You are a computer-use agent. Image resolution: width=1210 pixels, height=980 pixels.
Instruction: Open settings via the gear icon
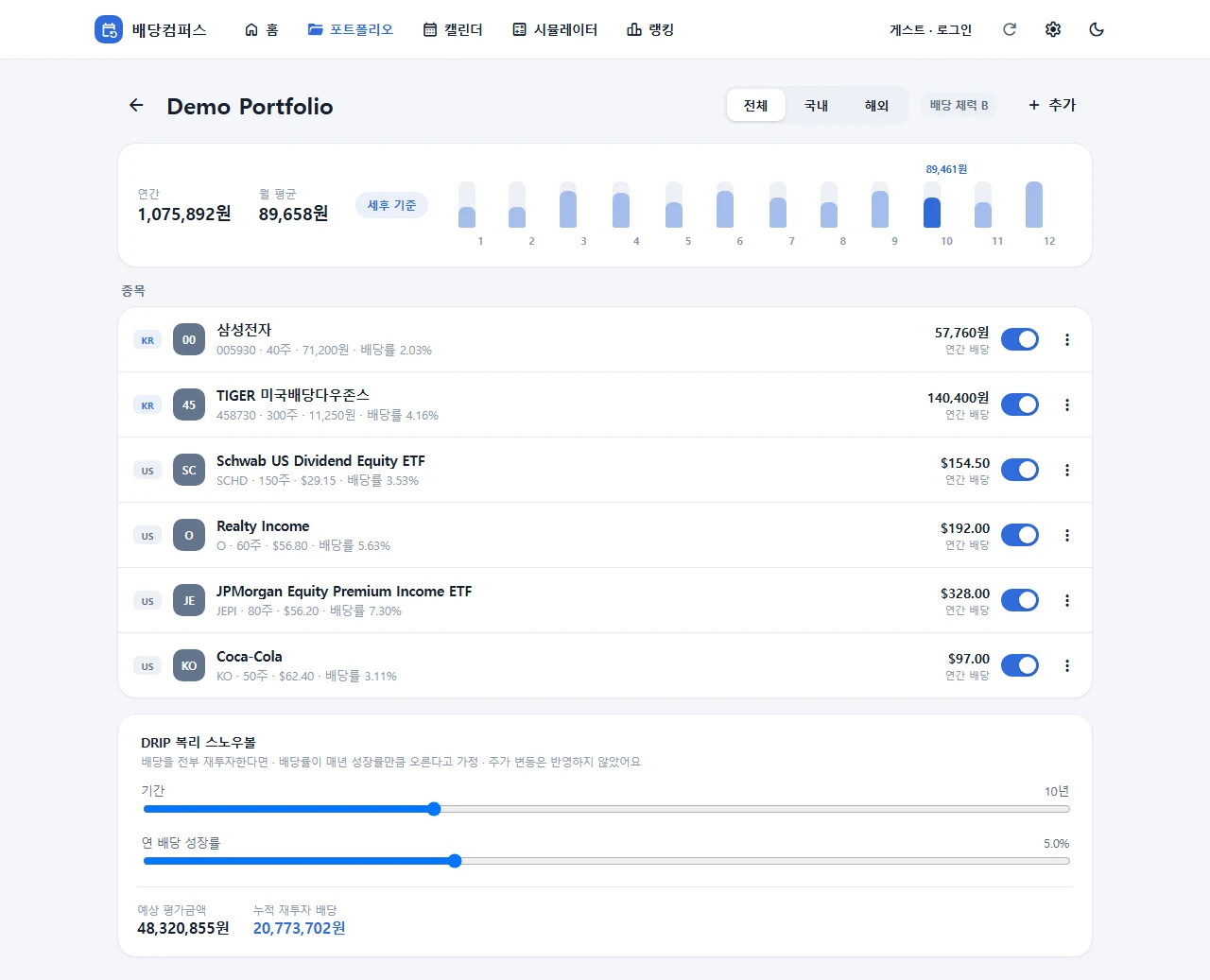pyautogui.click(x=1053, y=29)
